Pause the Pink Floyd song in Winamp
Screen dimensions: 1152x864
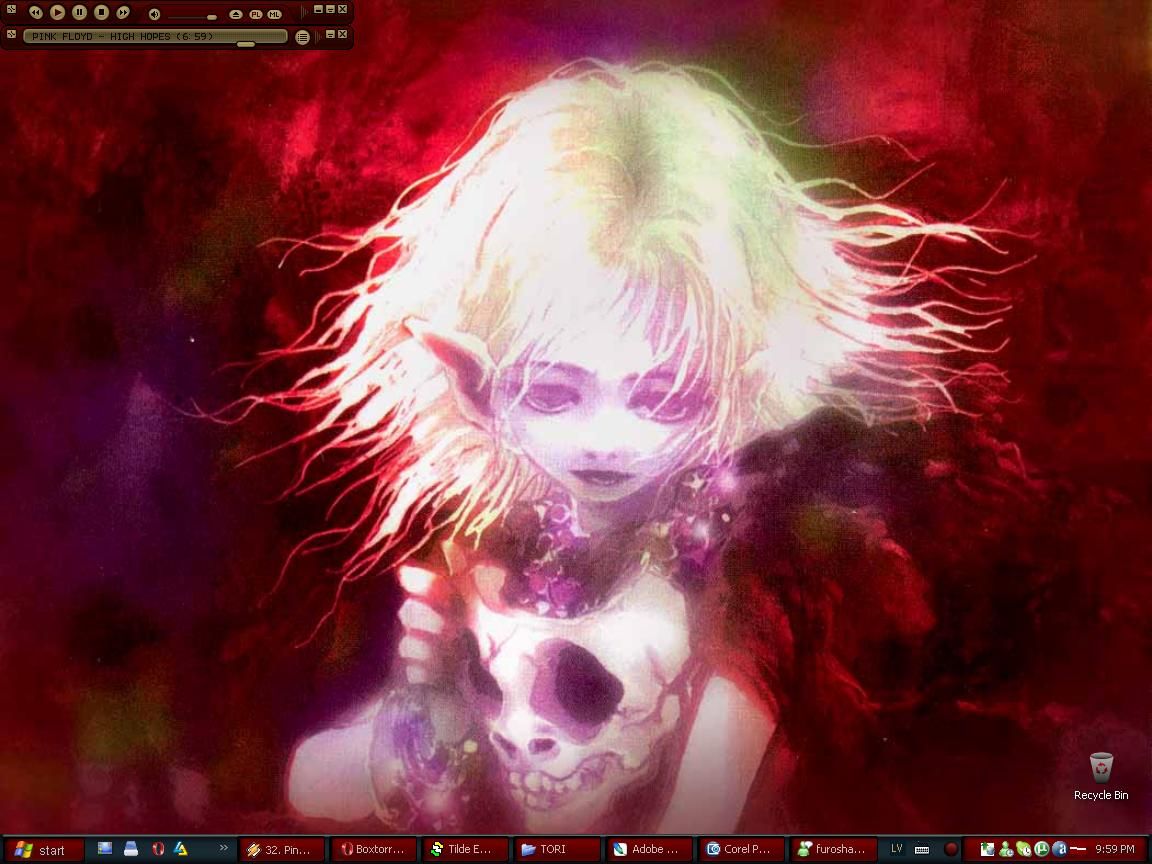[x=79, y=12]
